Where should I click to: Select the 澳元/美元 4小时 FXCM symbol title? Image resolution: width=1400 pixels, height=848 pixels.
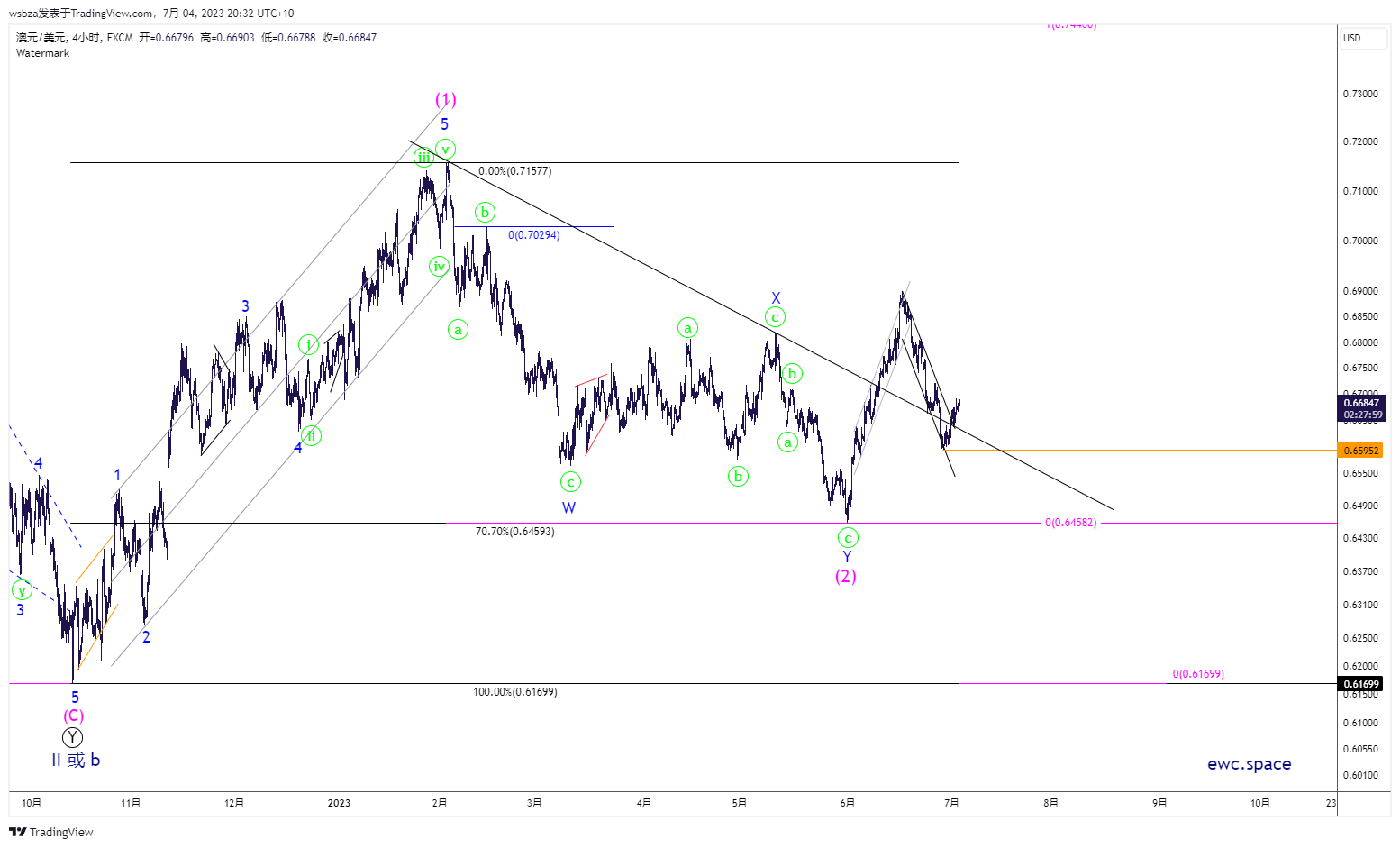[75, 38]
